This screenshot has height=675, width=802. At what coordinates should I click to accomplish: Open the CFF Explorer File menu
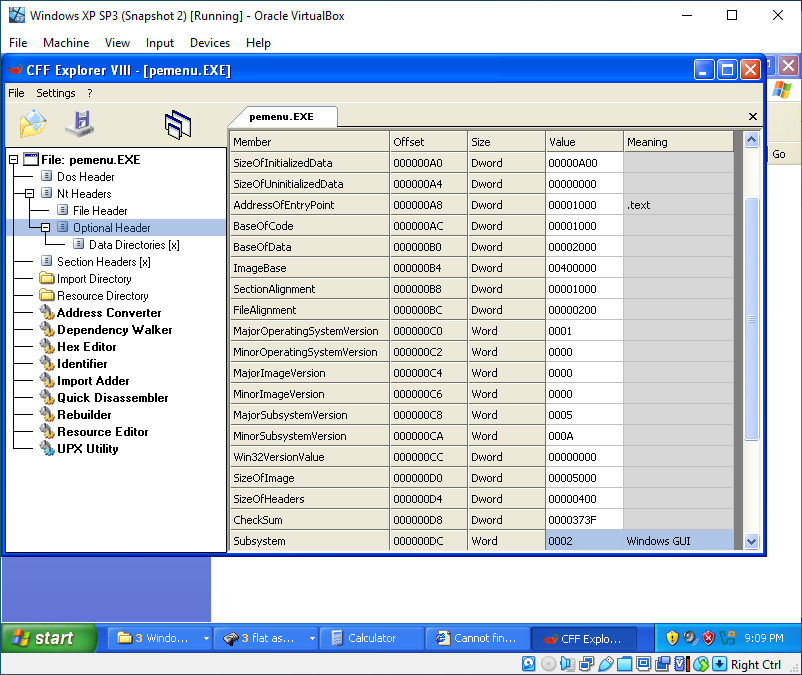(16, 93)
